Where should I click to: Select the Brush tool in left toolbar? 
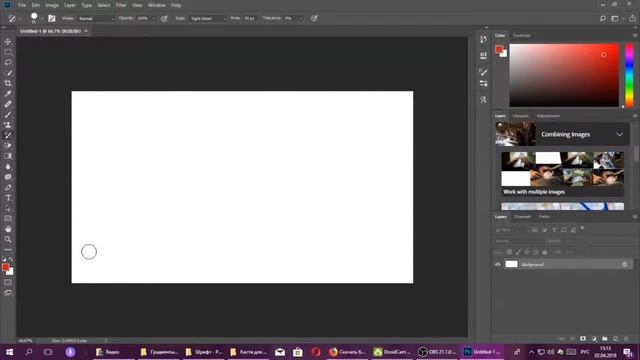(x=8, y=115)
